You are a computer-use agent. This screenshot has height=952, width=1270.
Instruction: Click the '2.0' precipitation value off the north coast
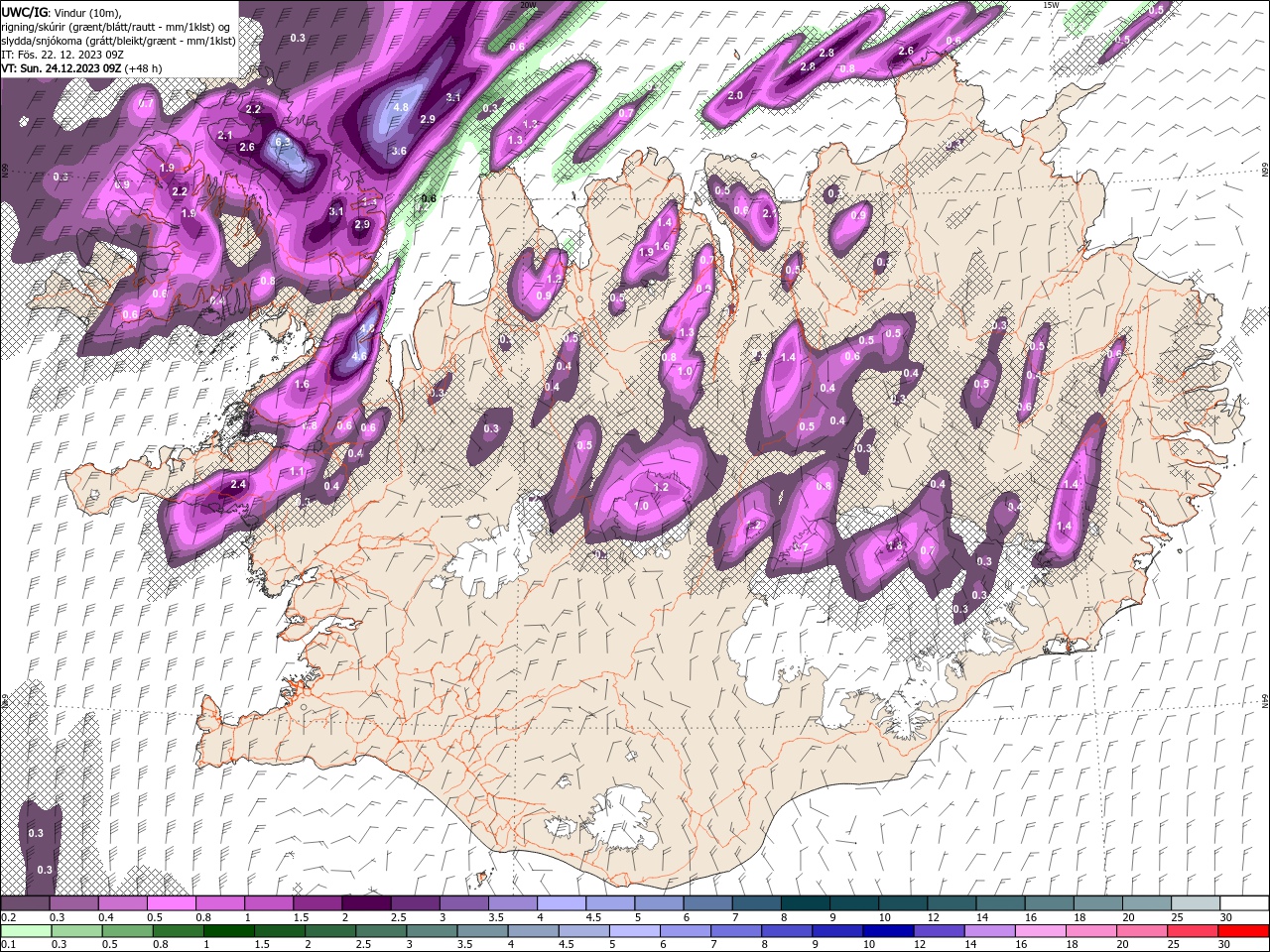(735, 96)
